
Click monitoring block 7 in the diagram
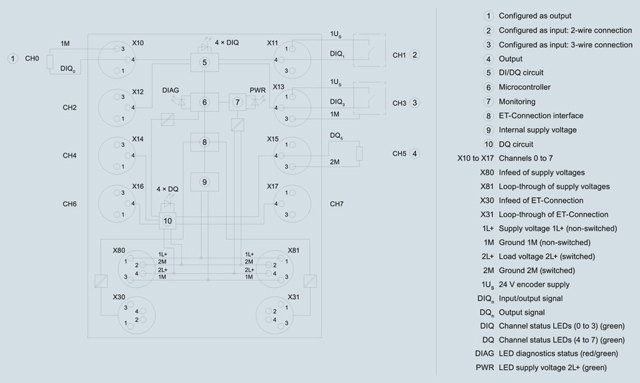click(x=238, y=102)
